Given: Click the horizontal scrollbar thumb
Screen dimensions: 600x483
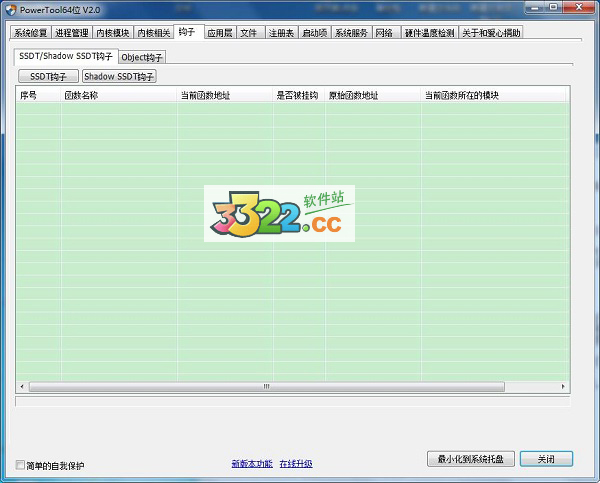Looking at the screenshot, I should pyautogui.click(x=267, y=387).
